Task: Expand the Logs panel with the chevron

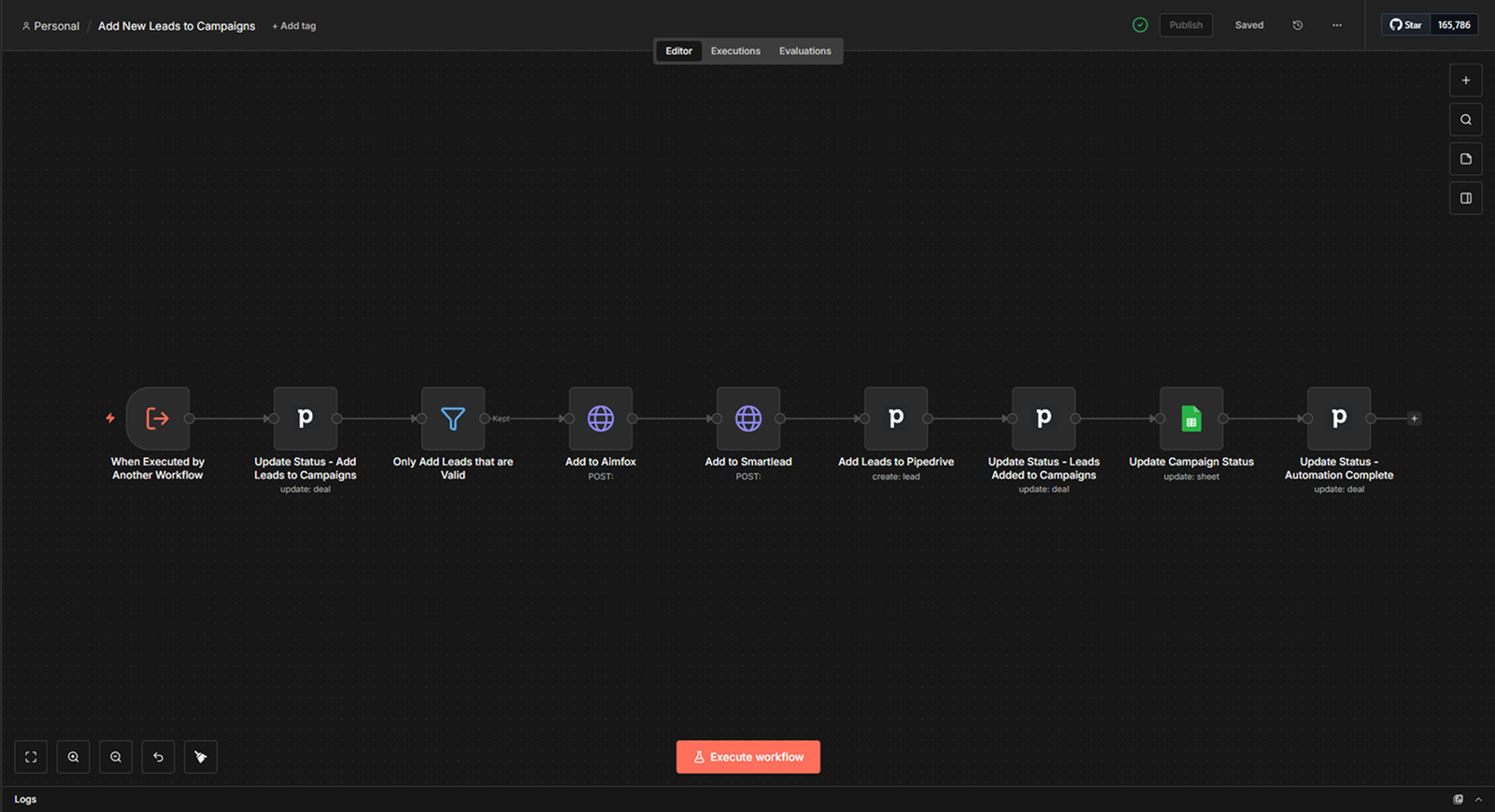Action: [1478, 800]
